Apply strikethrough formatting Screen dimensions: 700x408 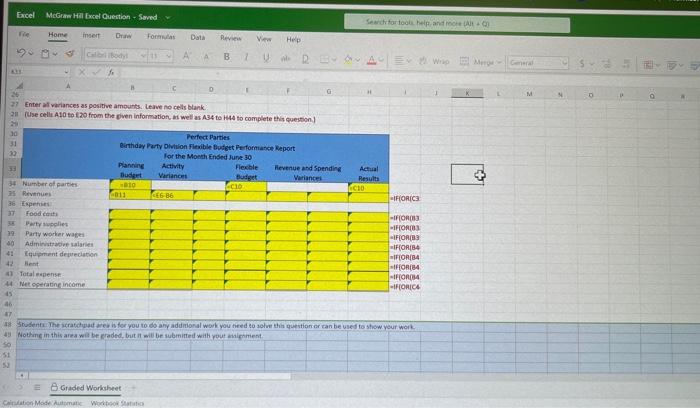coord(285,58)
